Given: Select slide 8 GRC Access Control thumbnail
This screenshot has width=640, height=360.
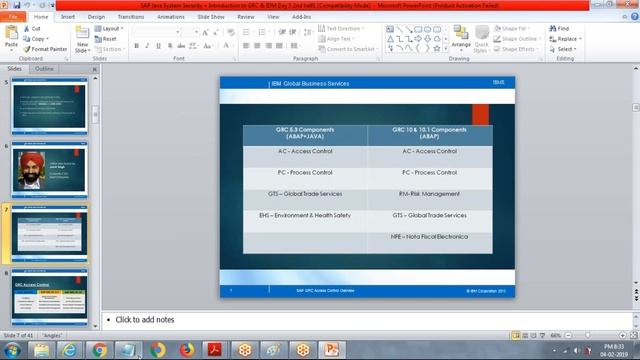Looking at the screenshot, I should 49,297.
